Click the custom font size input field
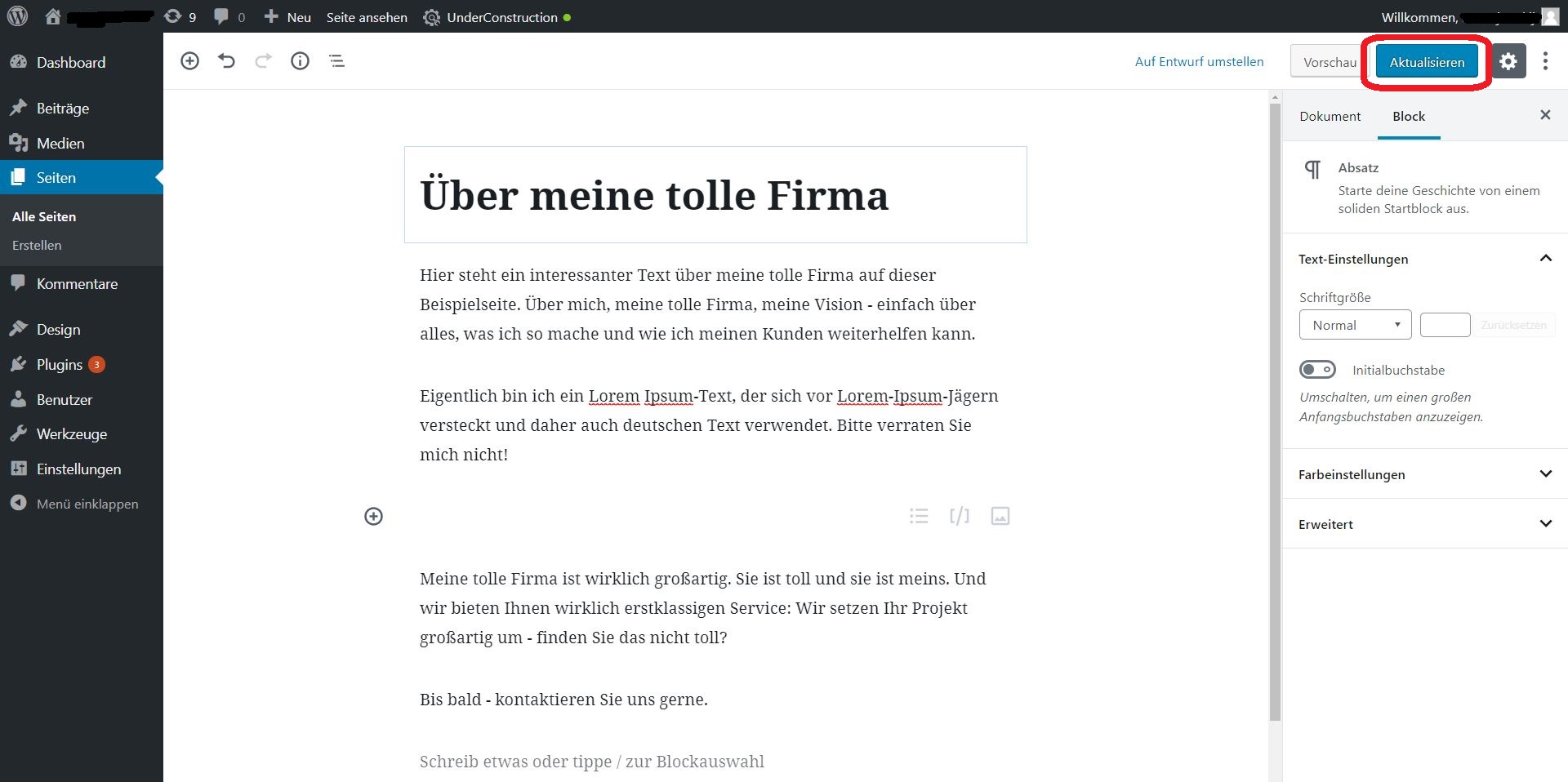This screenshot has width=1568, height=782. click(1445, 325)
